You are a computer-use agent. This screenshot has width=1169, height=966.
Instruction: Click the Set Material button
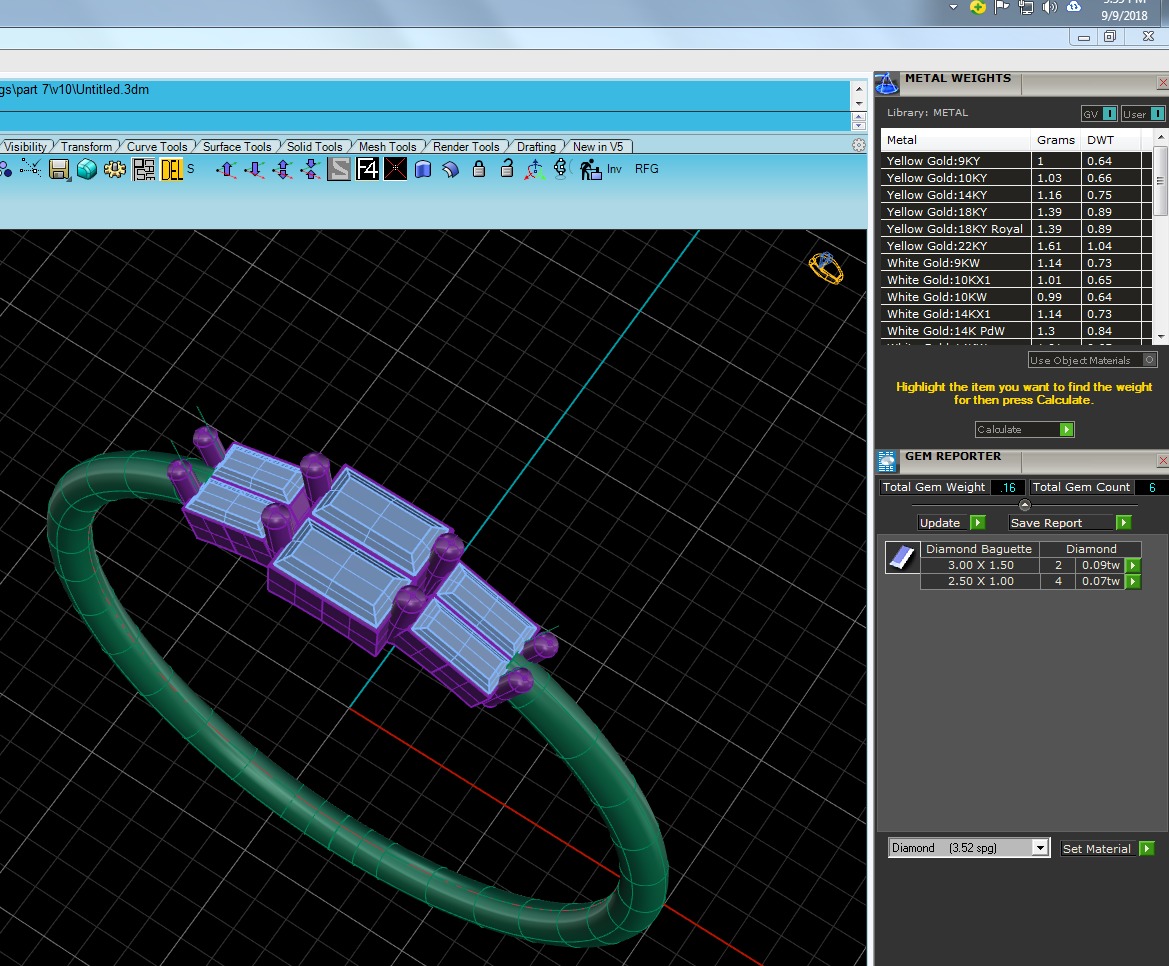pyautogui.click(x=1107, y=848)
